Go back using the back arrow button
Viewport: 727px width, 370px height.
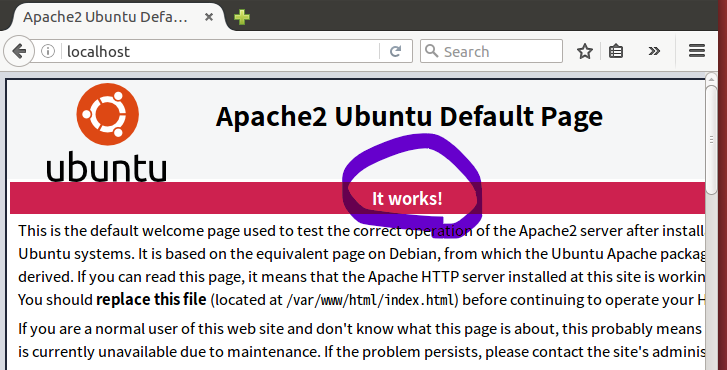pos(19,51)
